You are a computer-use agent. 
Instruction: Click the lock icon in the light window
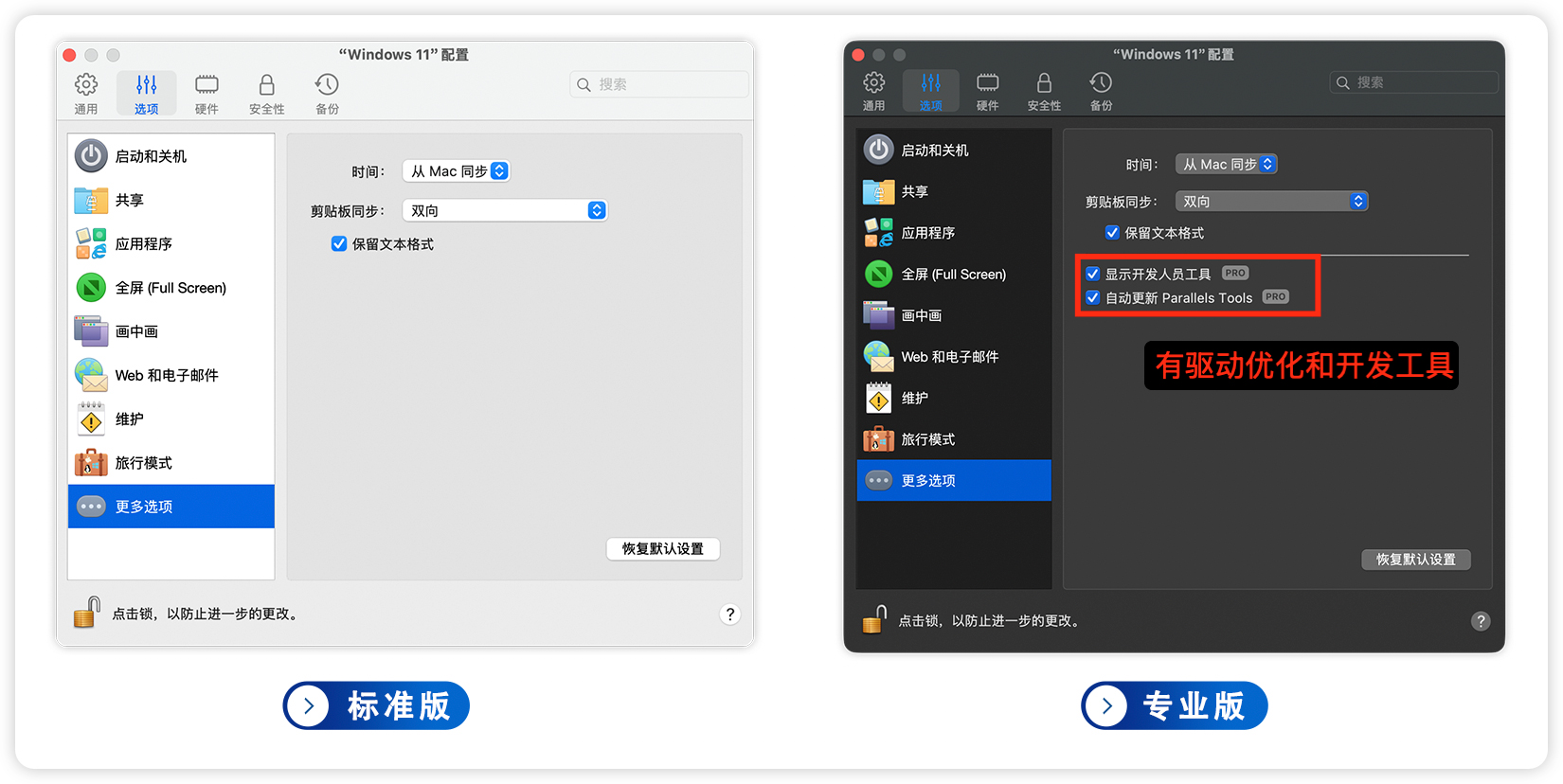tap(87, 613)
